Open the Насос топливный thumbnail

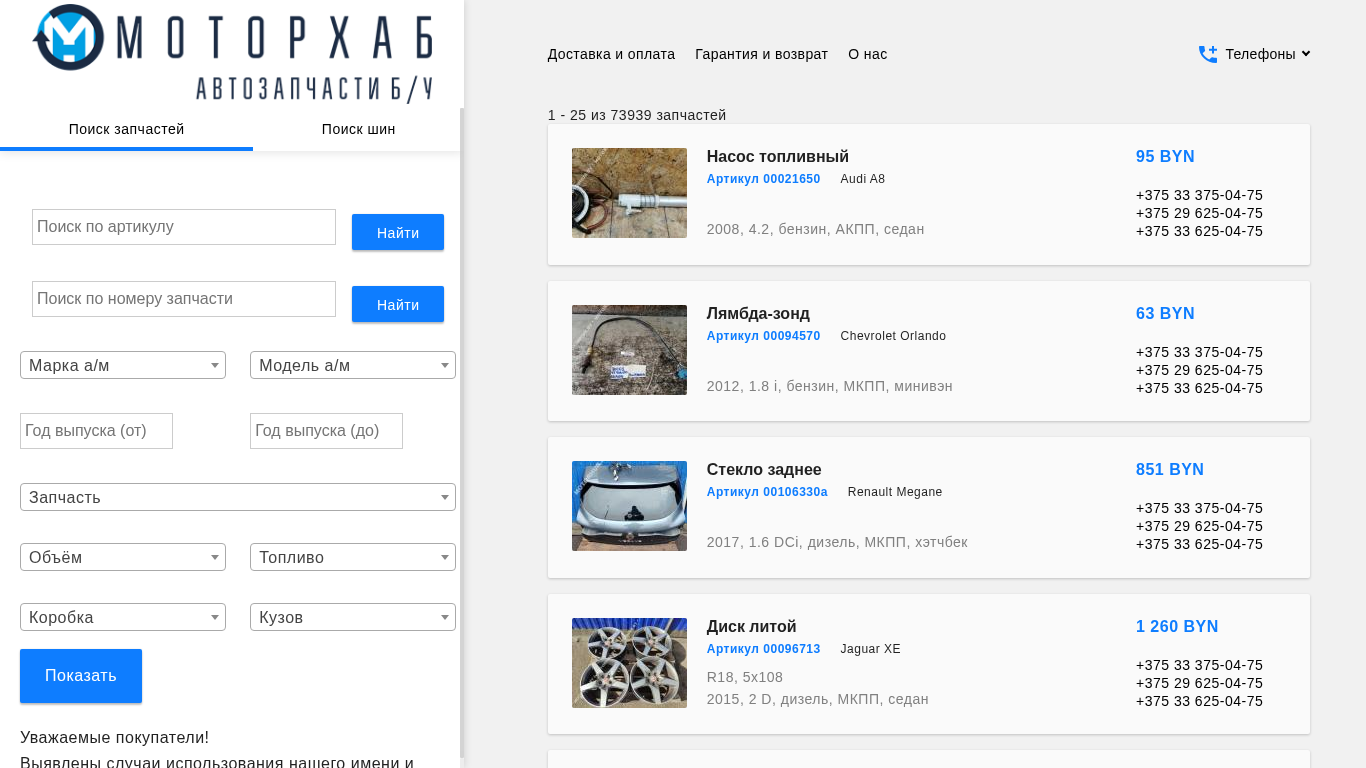click(x=629, y=193)
